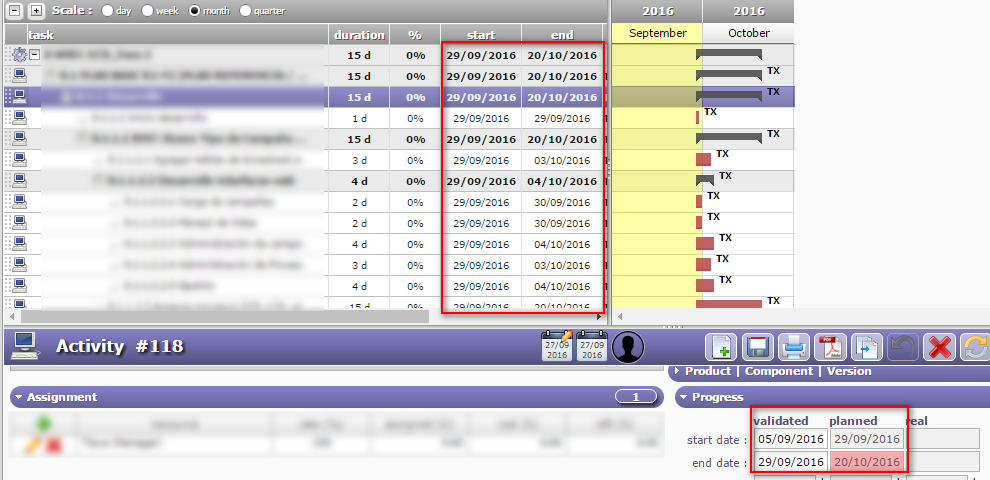
Task: Collapse the Assignment section
Action: [x=18, y=397]
